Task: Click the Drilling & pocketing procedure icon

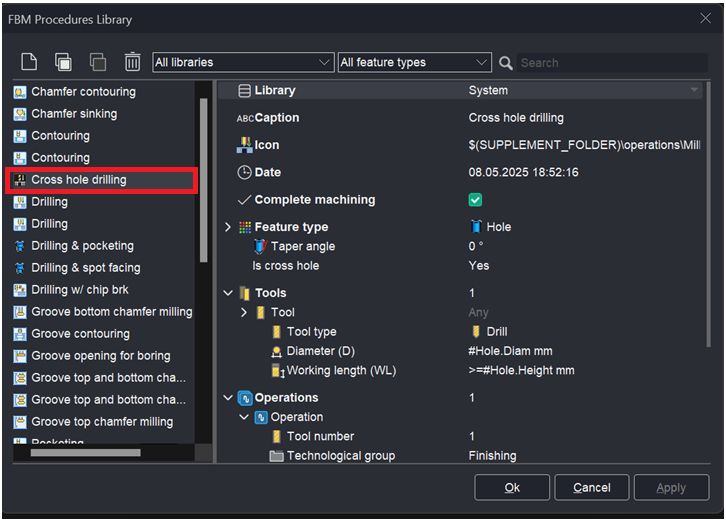Action: tap(20, 246)
